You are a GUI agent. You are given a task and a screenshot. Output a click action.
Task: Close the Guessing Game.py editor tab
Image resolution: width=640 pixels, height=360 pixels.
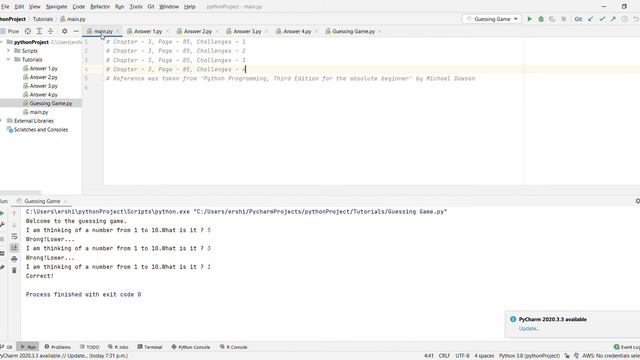point(380,31)
